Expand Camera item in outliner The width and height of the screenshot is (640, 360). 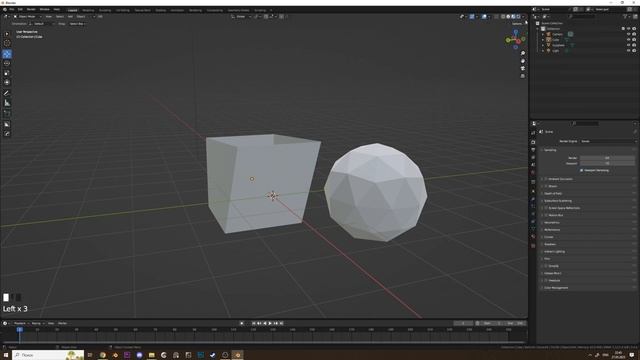coord(543,34)
